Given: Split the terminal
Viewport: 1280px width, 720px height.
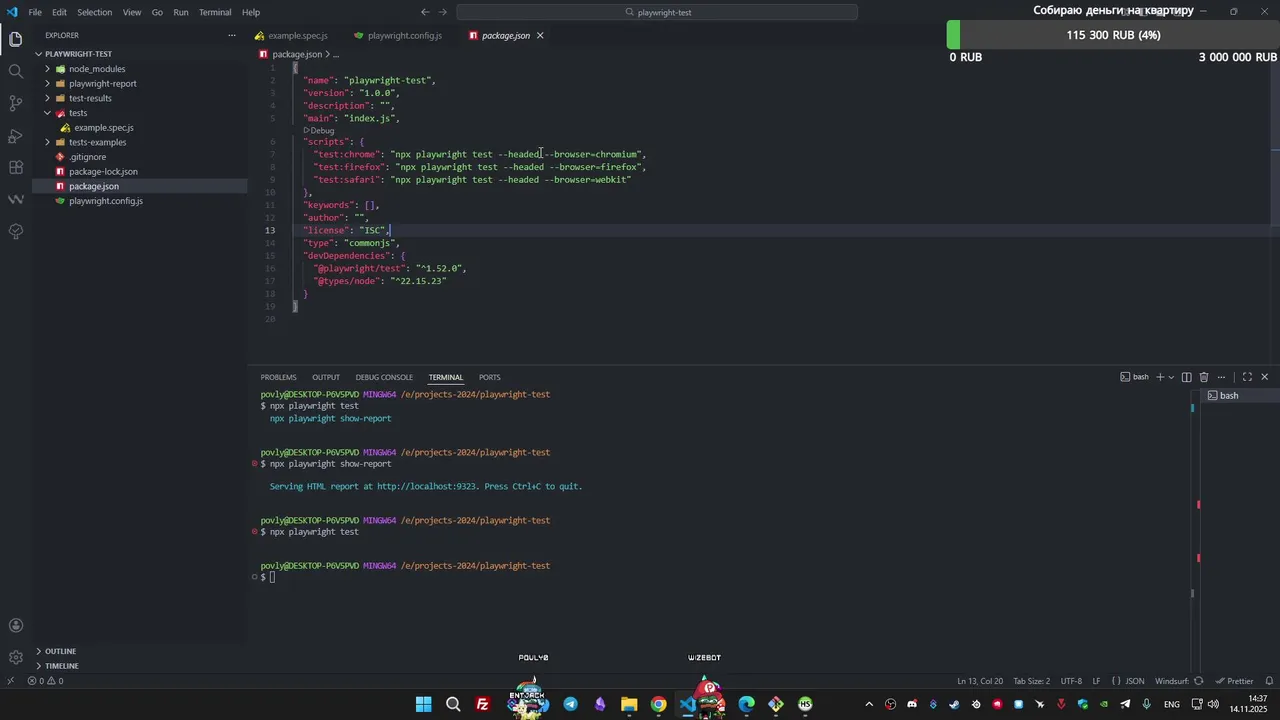Looking at the screenshot, I should click(x=1186, y=377).
